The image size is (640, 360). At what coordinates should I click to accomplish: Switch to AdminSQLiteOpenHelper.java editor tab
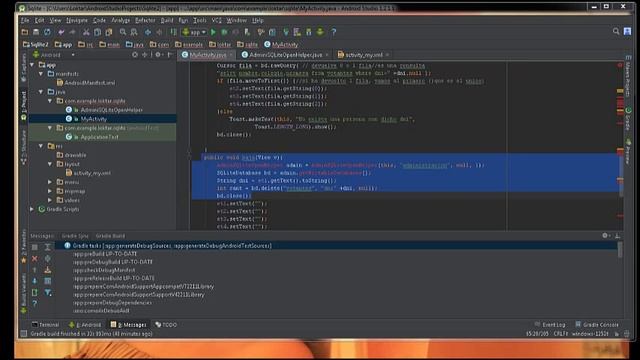286,55
